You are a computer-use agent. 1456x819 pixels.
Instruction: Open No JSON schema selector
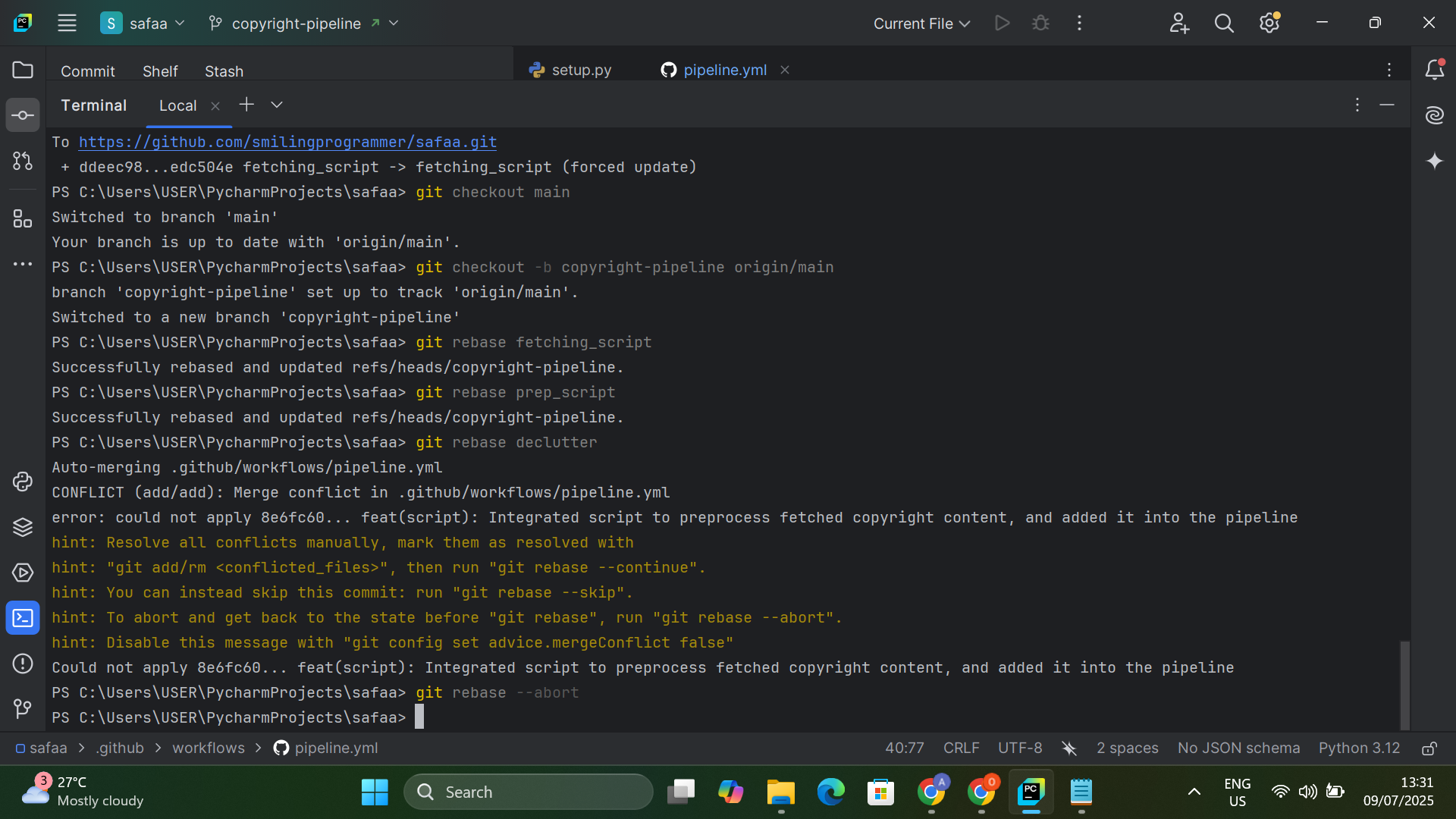pyautogui.click(x=1238, y=748)
